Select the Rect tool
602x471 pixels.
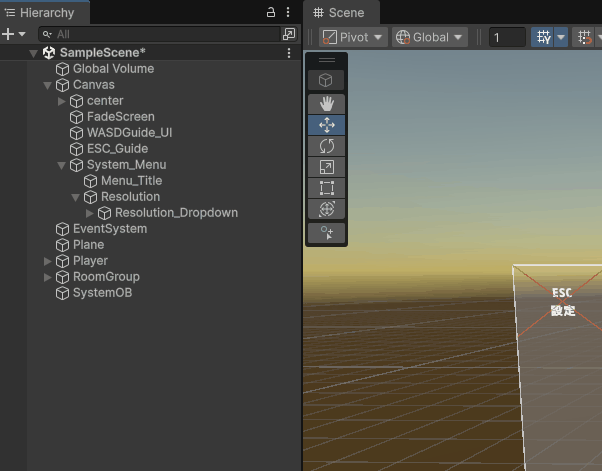click(x=326, y=188)
